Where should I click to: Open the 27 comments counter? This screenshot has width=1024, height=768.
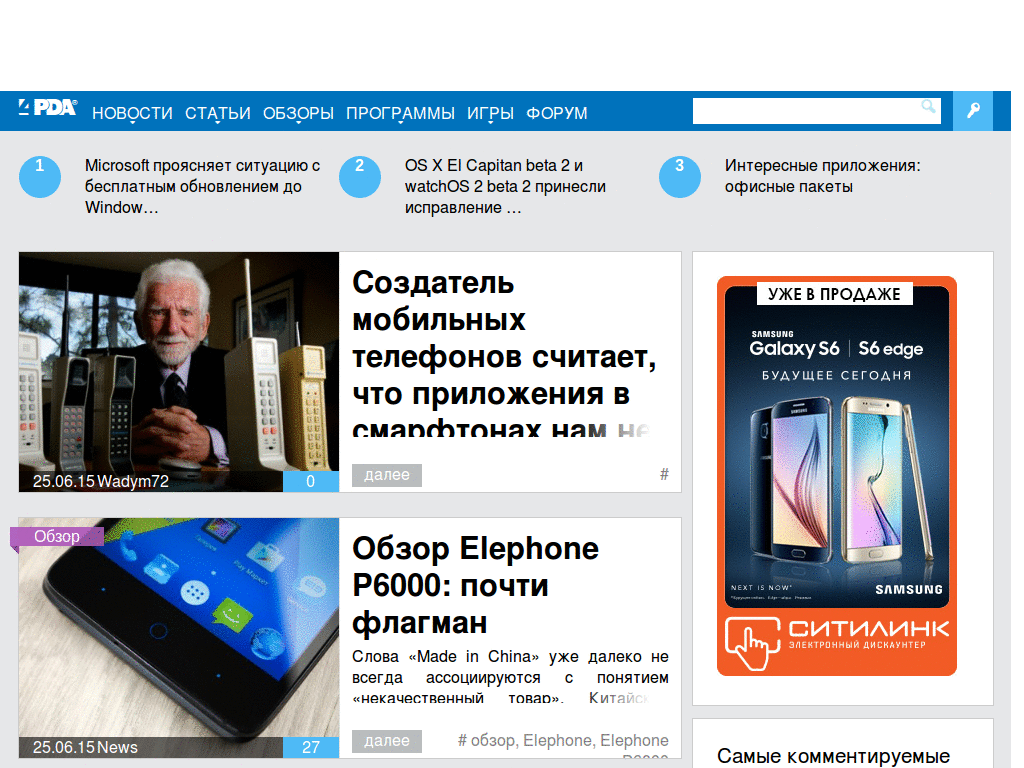(x=311, y=747)
